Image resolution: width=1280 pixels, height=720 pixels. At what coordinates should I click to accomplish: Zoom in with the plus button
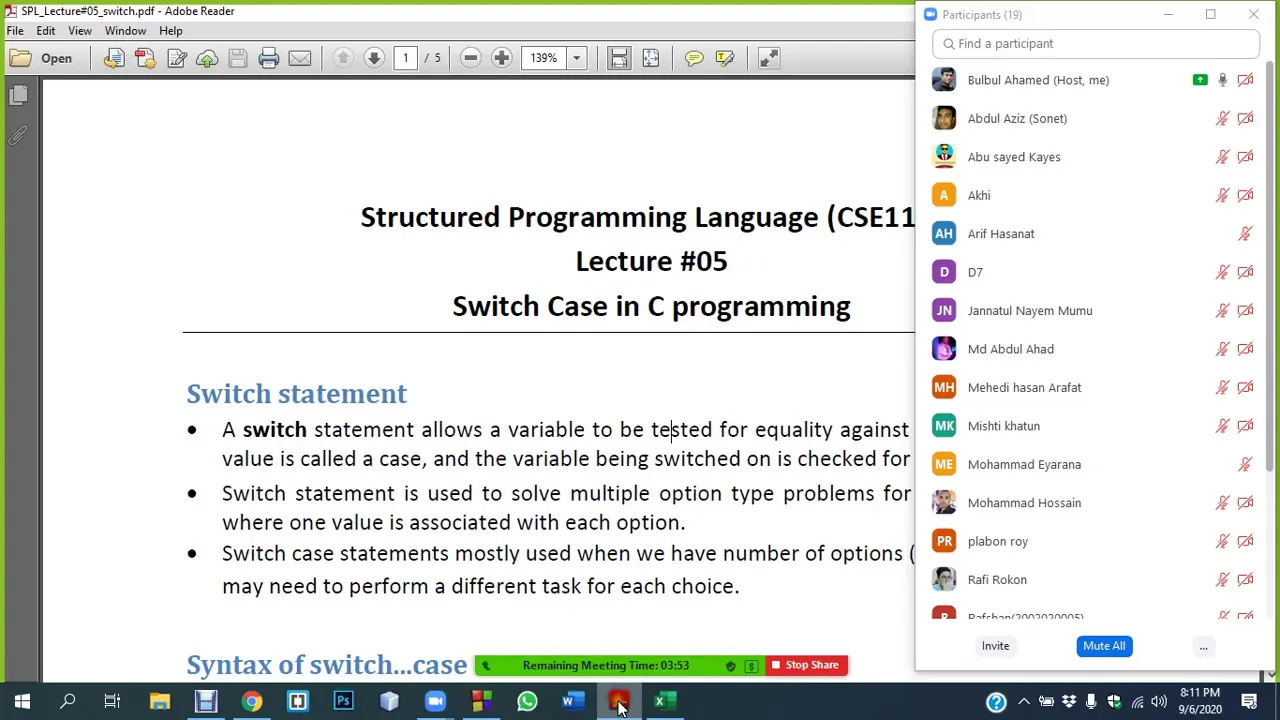coord(501,58)
